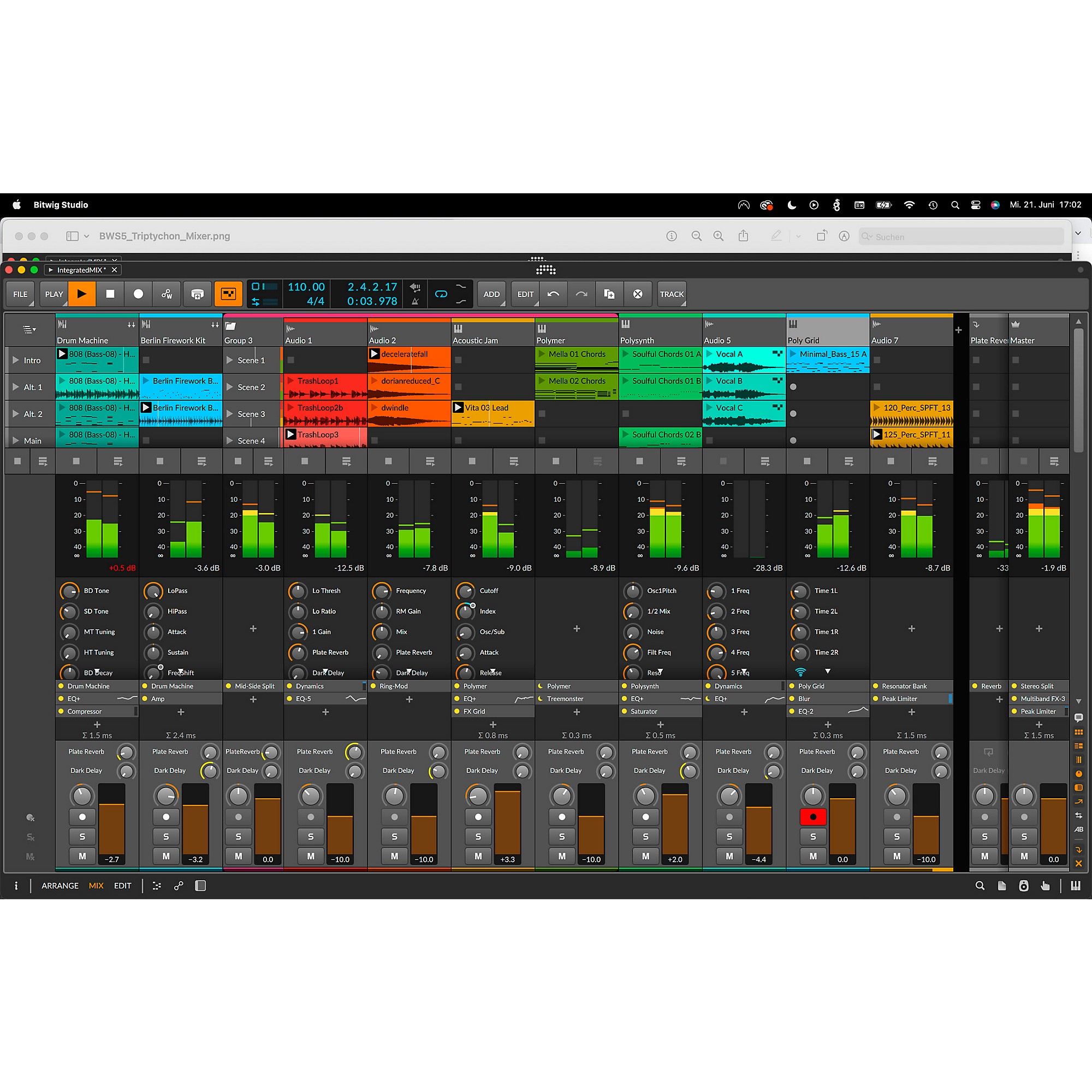This screenshot has height=1092, width=1092.
Task: Show more Poly Grid remote controls arrow
Action: coord(828,672)
